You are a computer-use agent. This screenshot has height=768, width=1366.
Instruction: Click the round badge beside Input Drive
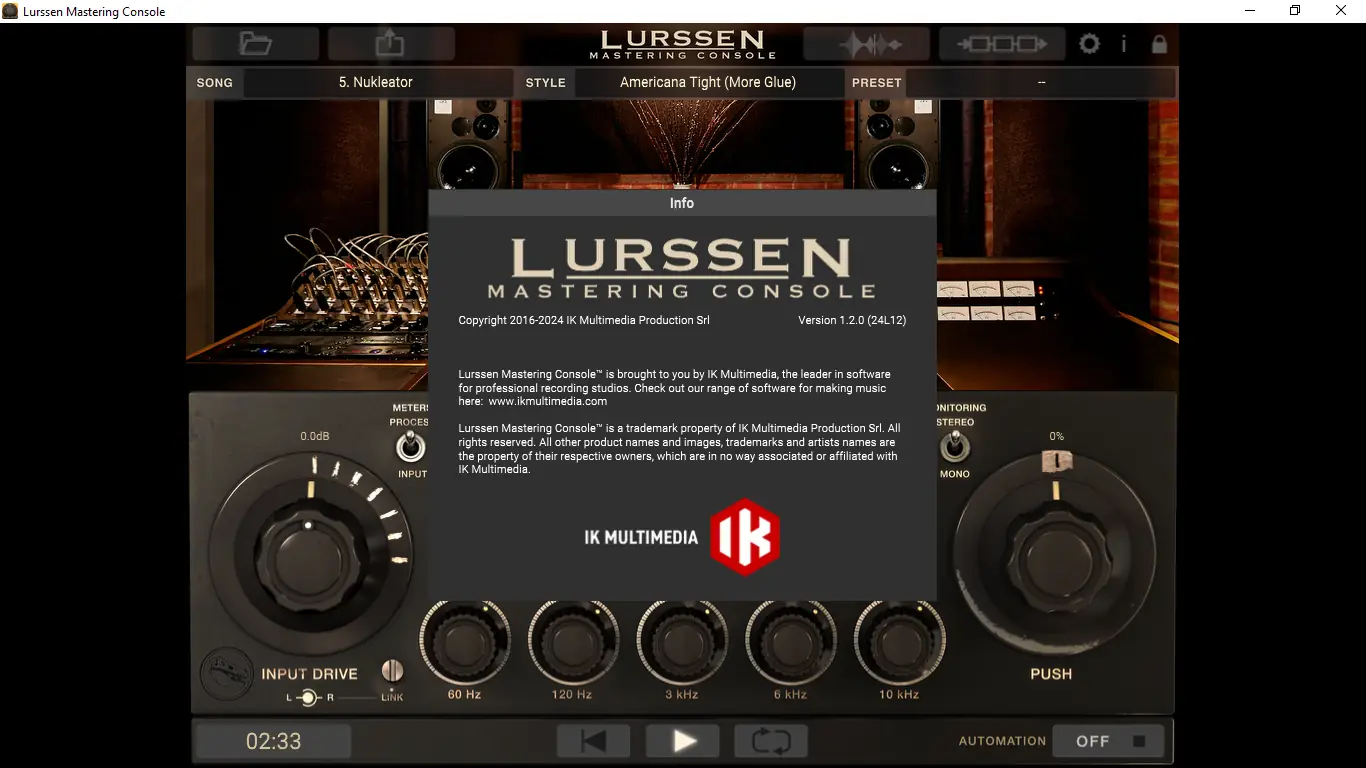[x=226, y=675]
